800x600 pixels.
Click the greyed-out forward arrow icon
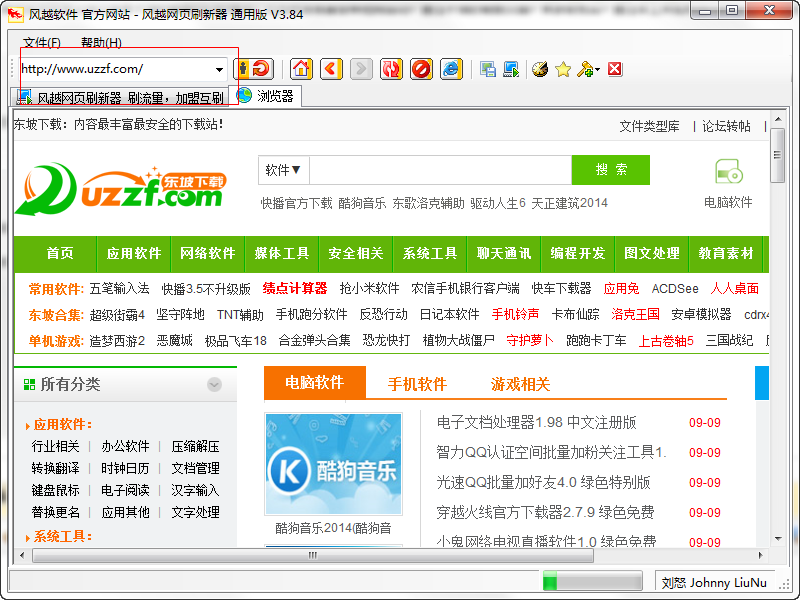pos(361,69)
